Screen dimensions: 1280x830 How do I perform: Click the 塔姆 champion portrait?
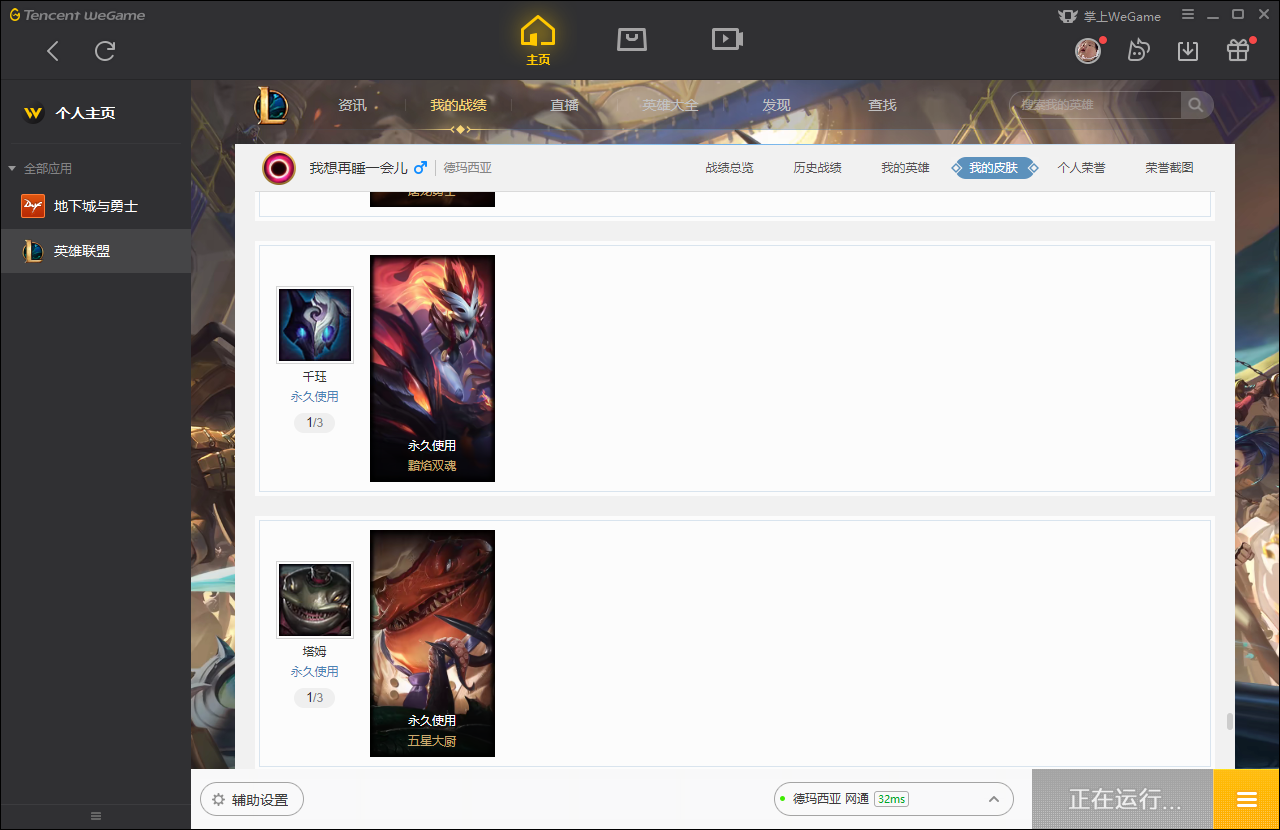[315, 600]
